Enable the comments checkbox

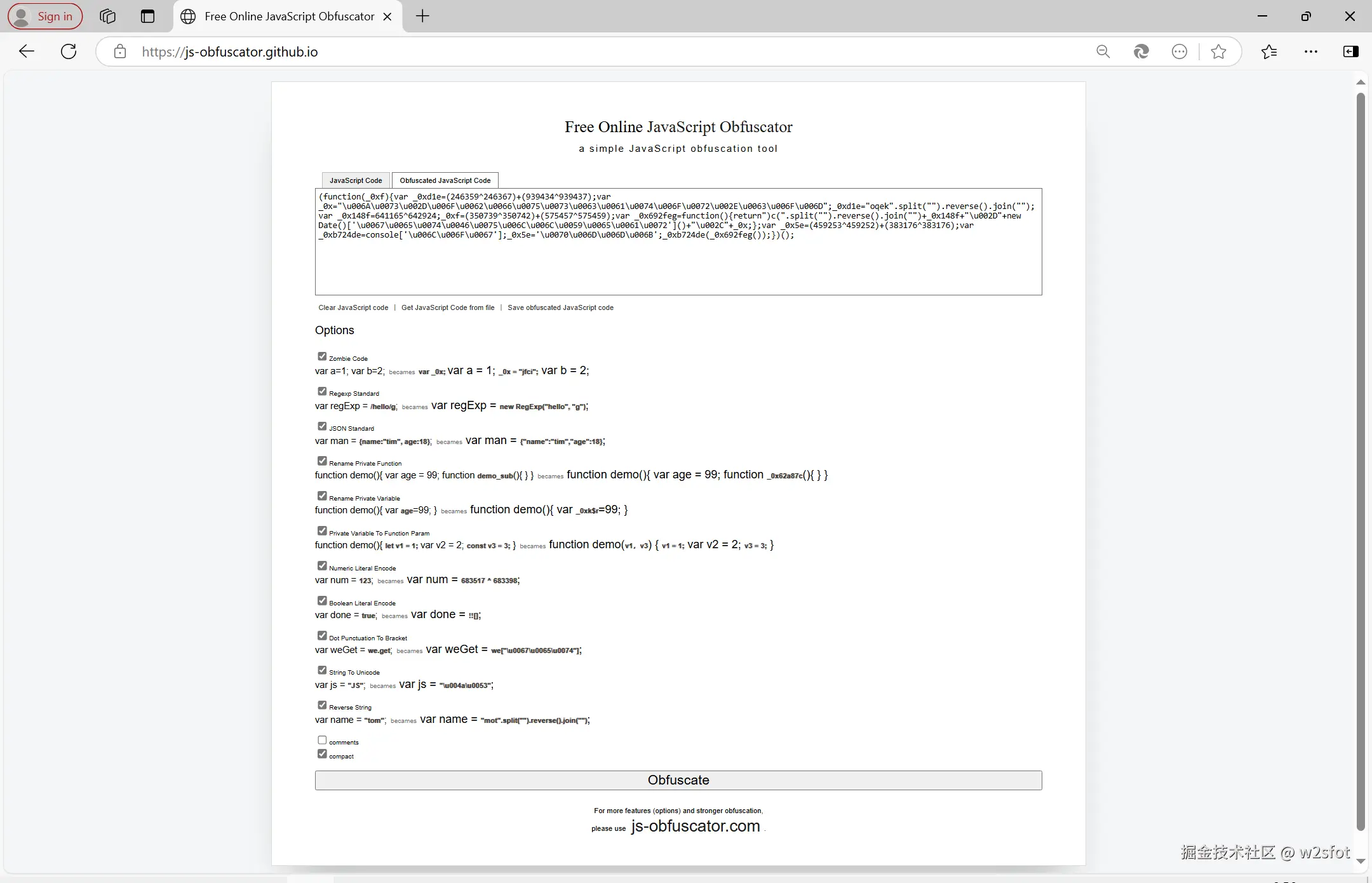click(x=322, y=740)
